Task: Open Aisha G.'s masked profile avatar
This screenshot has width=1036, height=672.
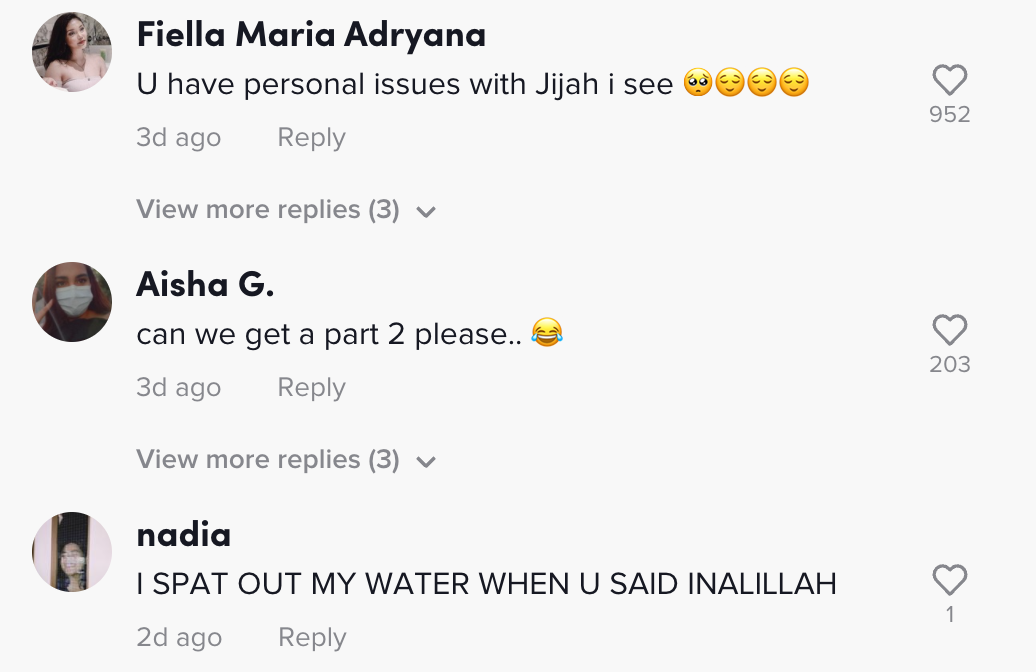Action: click(x=72, y=302)
